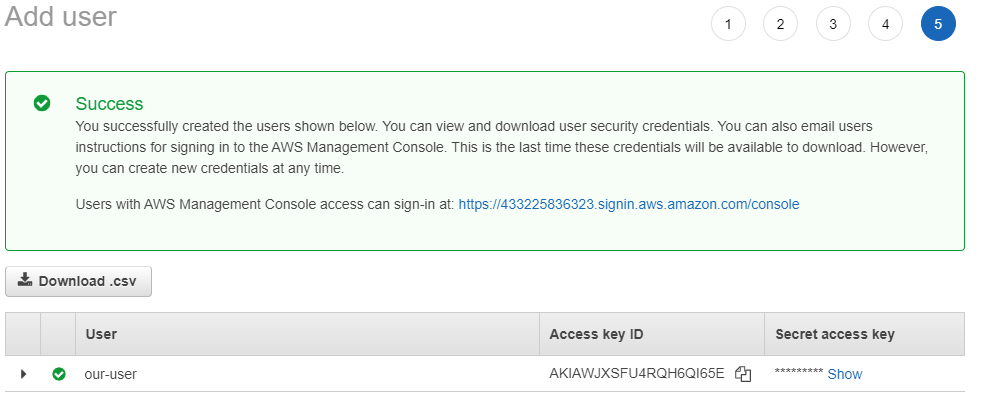Select the current step 5 indicator
Screen dimensions: 991x418
pyautogui.click(x=938, y=24)
